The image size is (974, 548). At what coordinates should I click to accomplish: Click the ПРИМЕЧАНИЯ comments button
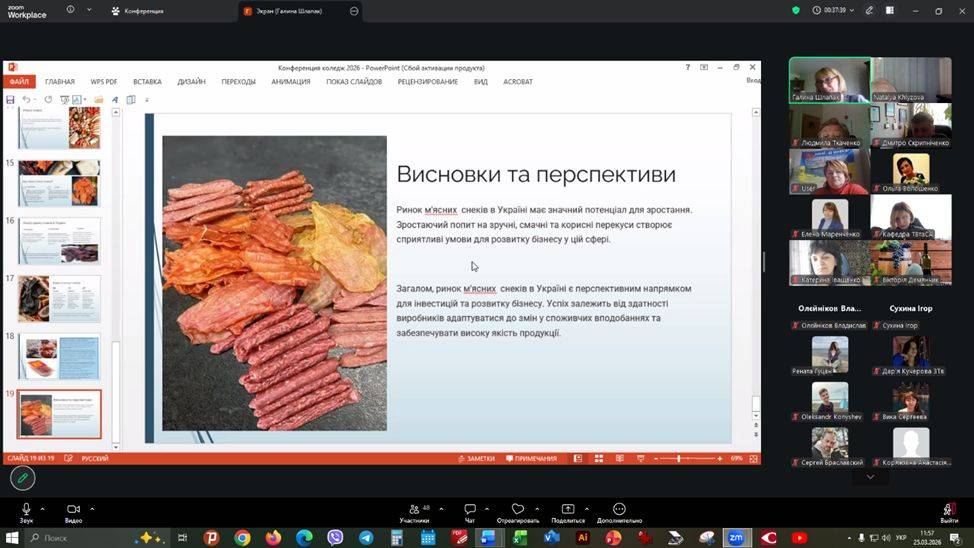(x=531, y=458)
